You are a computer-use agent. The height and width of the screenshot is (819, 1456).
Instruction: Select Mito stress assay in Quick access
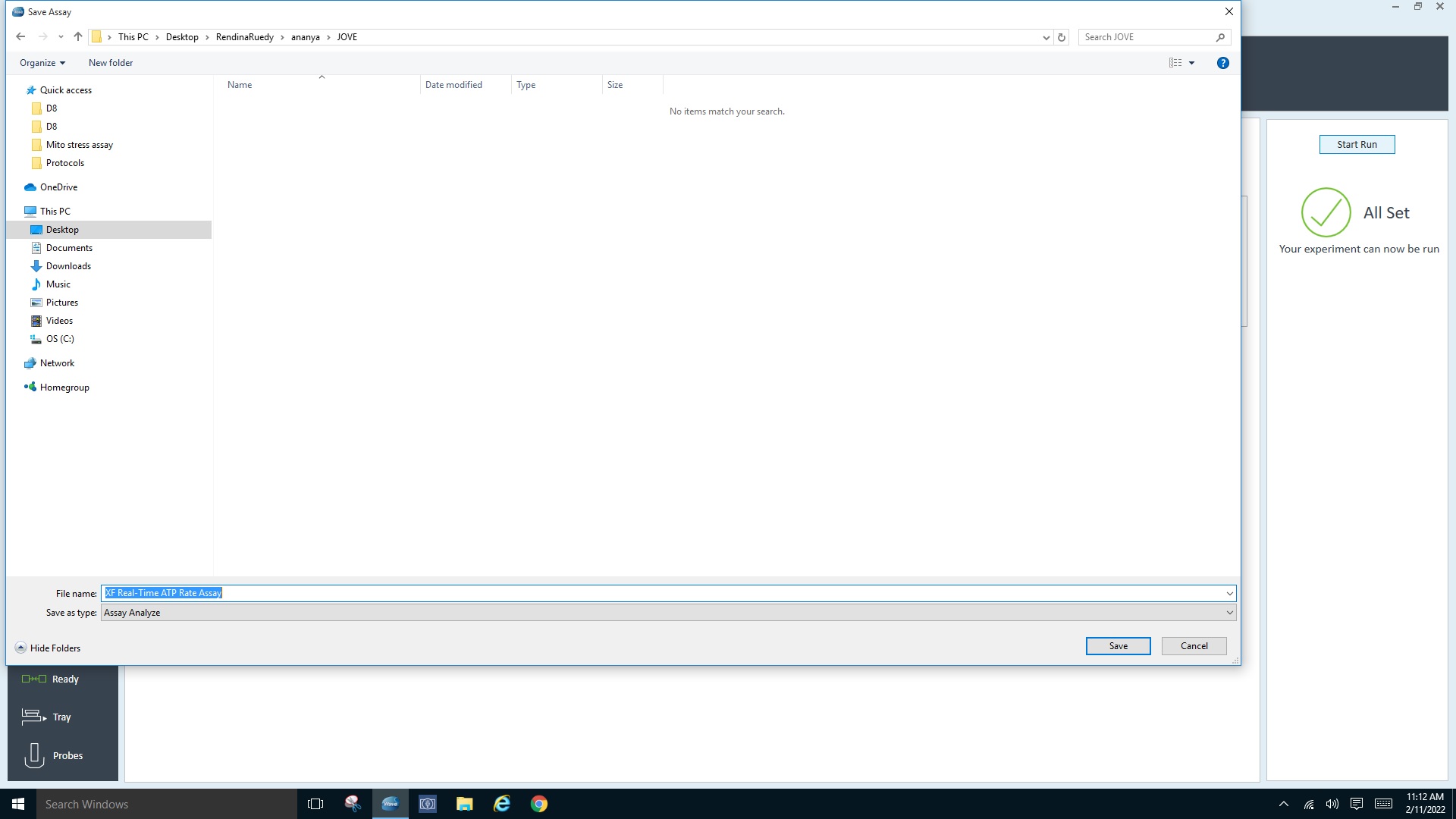79,145
